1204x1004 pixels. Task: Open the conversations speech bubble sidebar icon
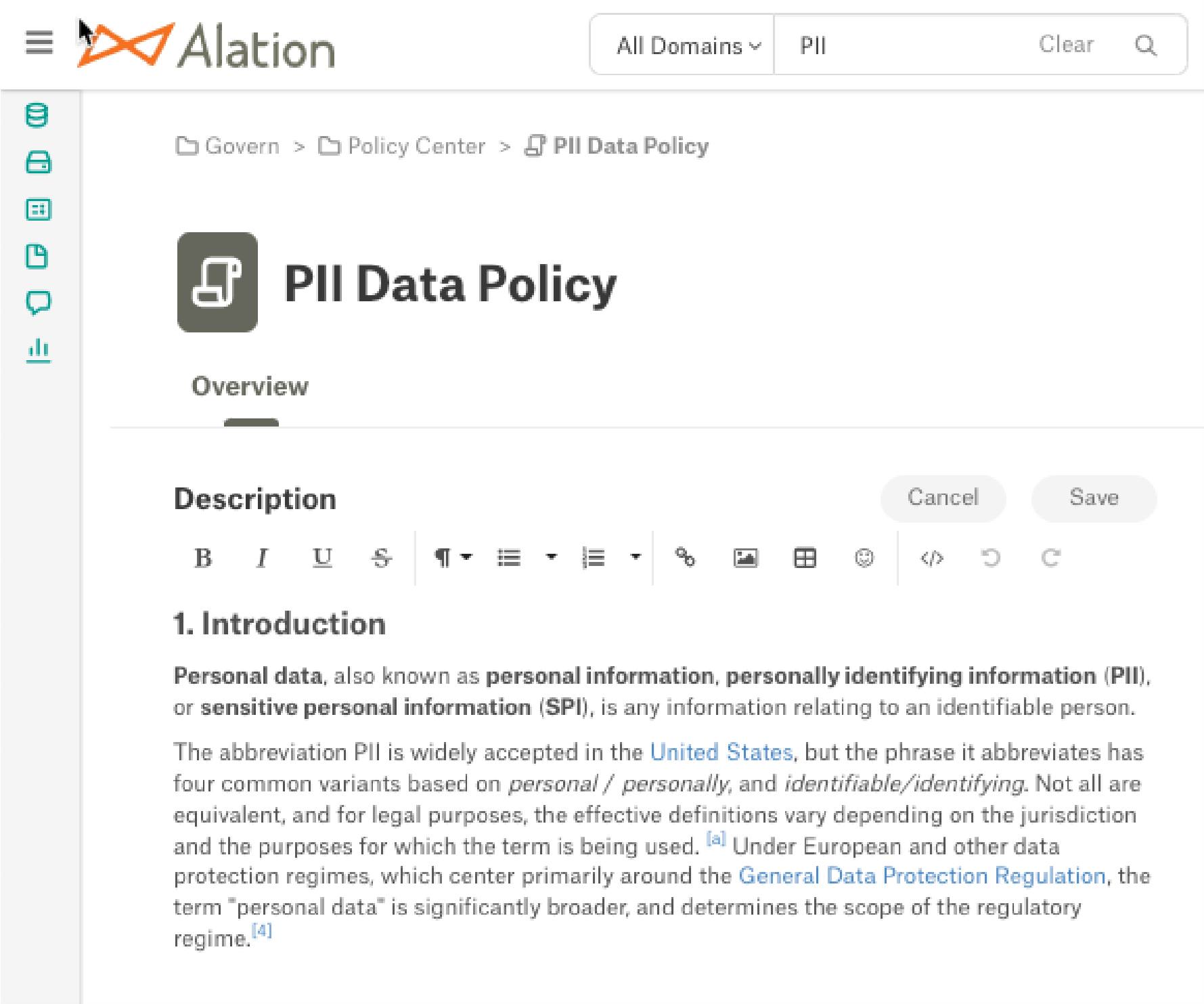pos(38,303)
